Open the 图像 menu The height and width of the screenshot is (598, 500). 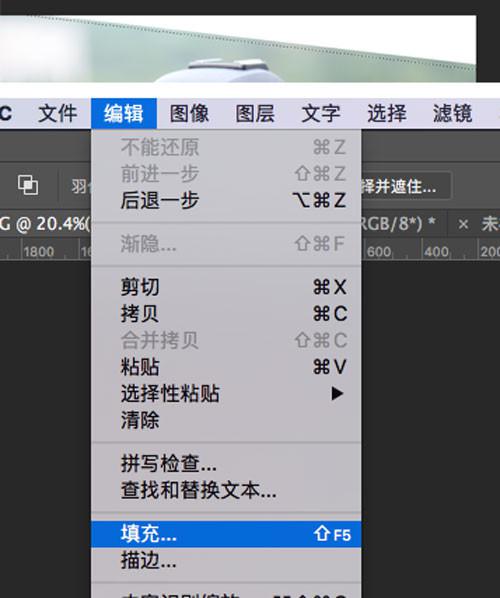click(189, 113)
